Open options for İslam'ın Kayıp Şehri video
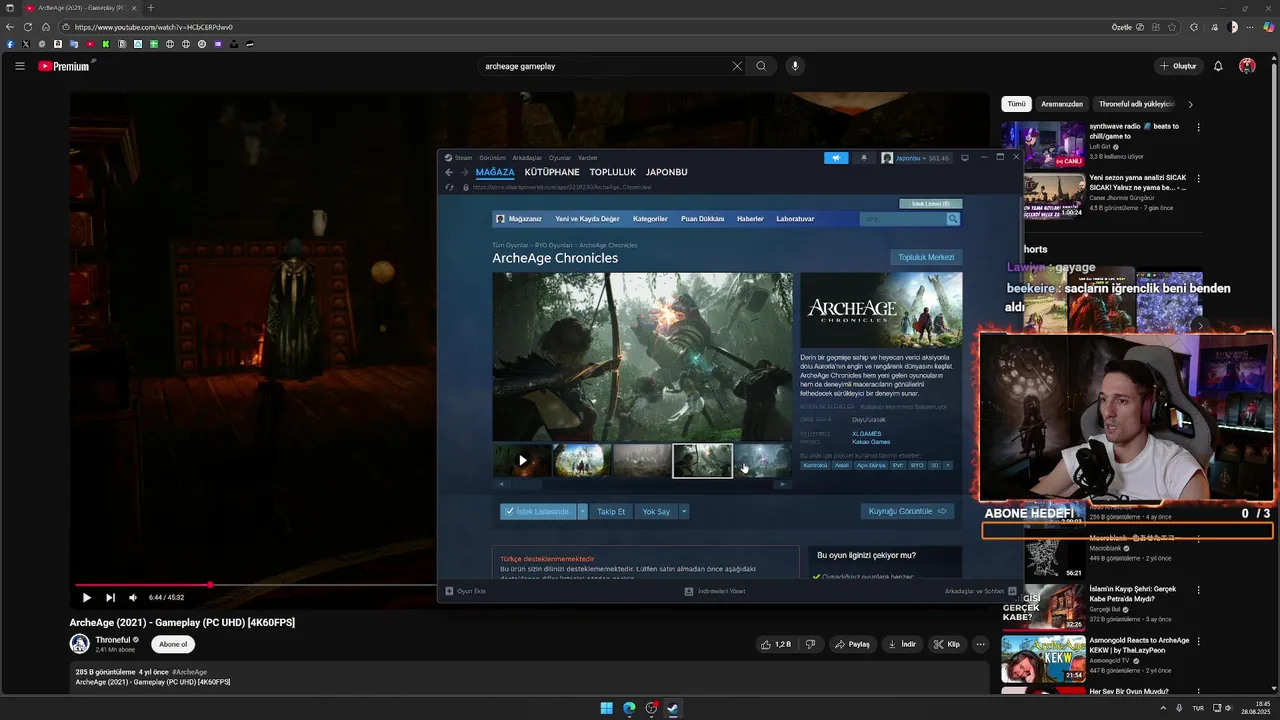 pyautogui.click(x=1198, y=589)
